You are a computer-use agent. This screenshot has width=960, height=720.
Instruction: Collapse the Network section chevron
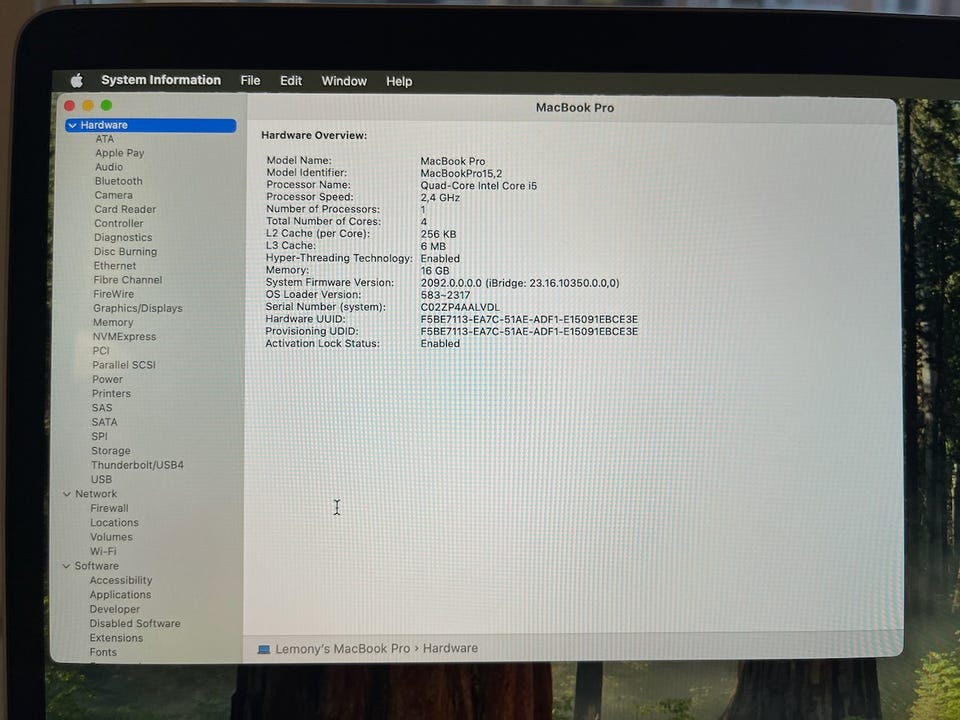[67, 493]
